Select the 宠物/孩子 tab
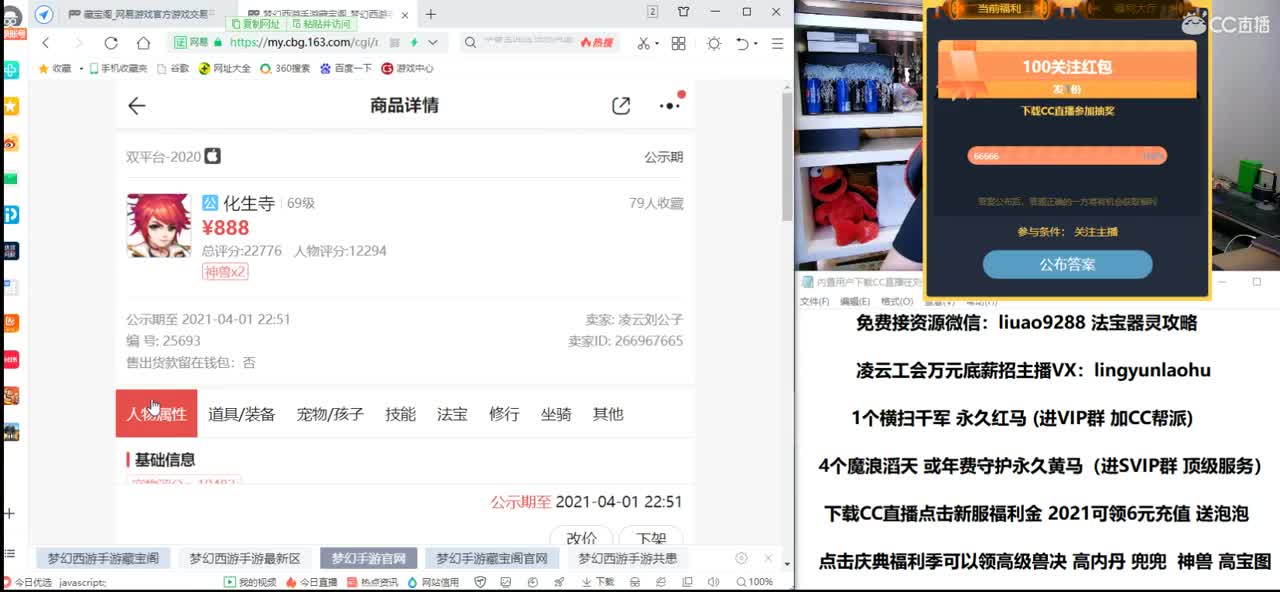The width and height of the screenshot is (1280, 592). tap(330, 414)
